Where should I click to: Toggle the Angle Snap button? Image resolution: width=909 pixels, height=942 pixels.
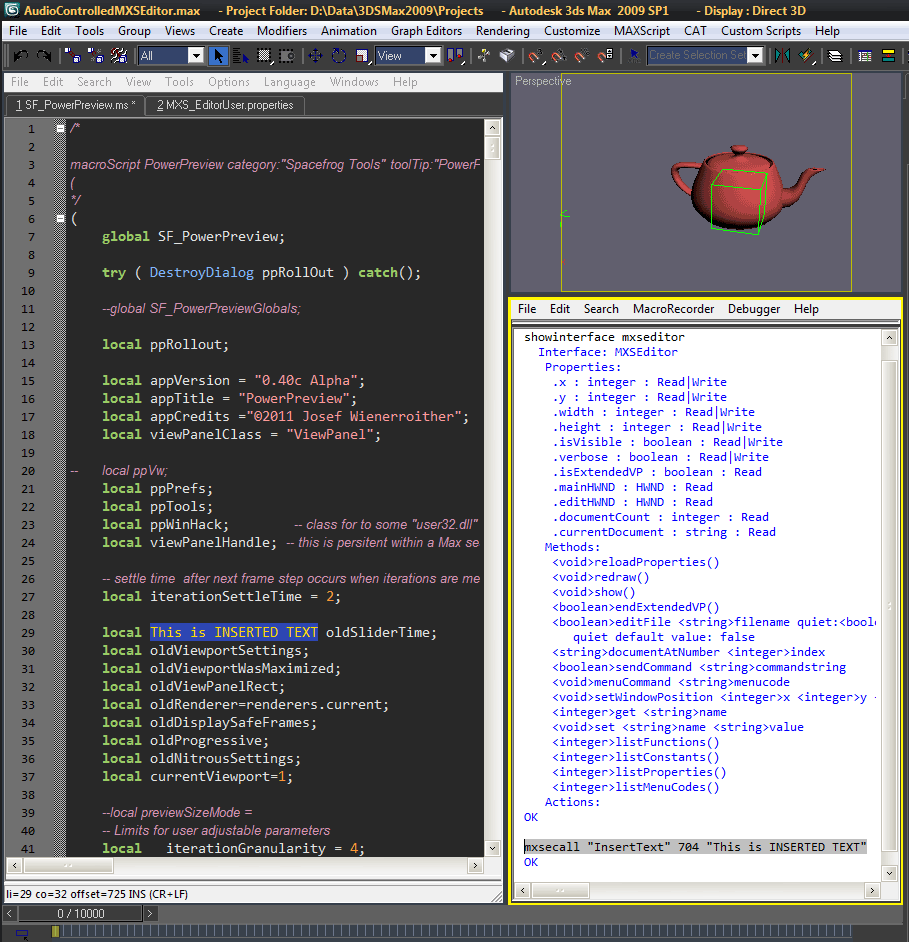point(558,56)
